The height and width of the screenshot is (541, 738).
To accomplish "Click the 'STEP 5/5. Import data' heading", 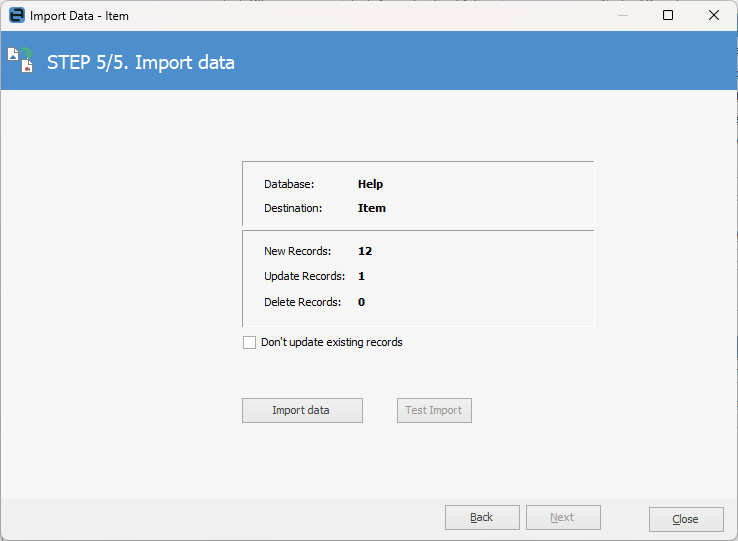I will click(x=141, y=63).
